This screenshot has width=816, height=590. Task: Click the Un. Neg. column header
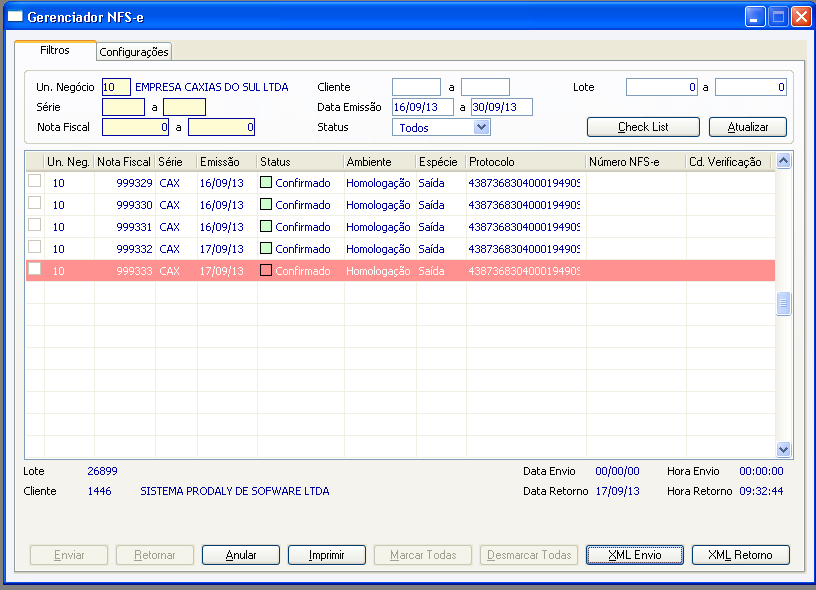pos(69,162)
